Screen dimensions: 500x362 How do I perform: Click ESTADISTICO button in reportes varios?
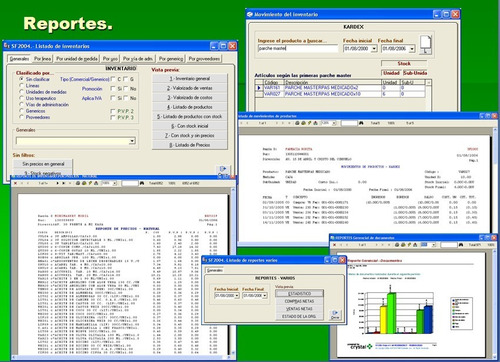pyautogui.click(x=299, y=293)
